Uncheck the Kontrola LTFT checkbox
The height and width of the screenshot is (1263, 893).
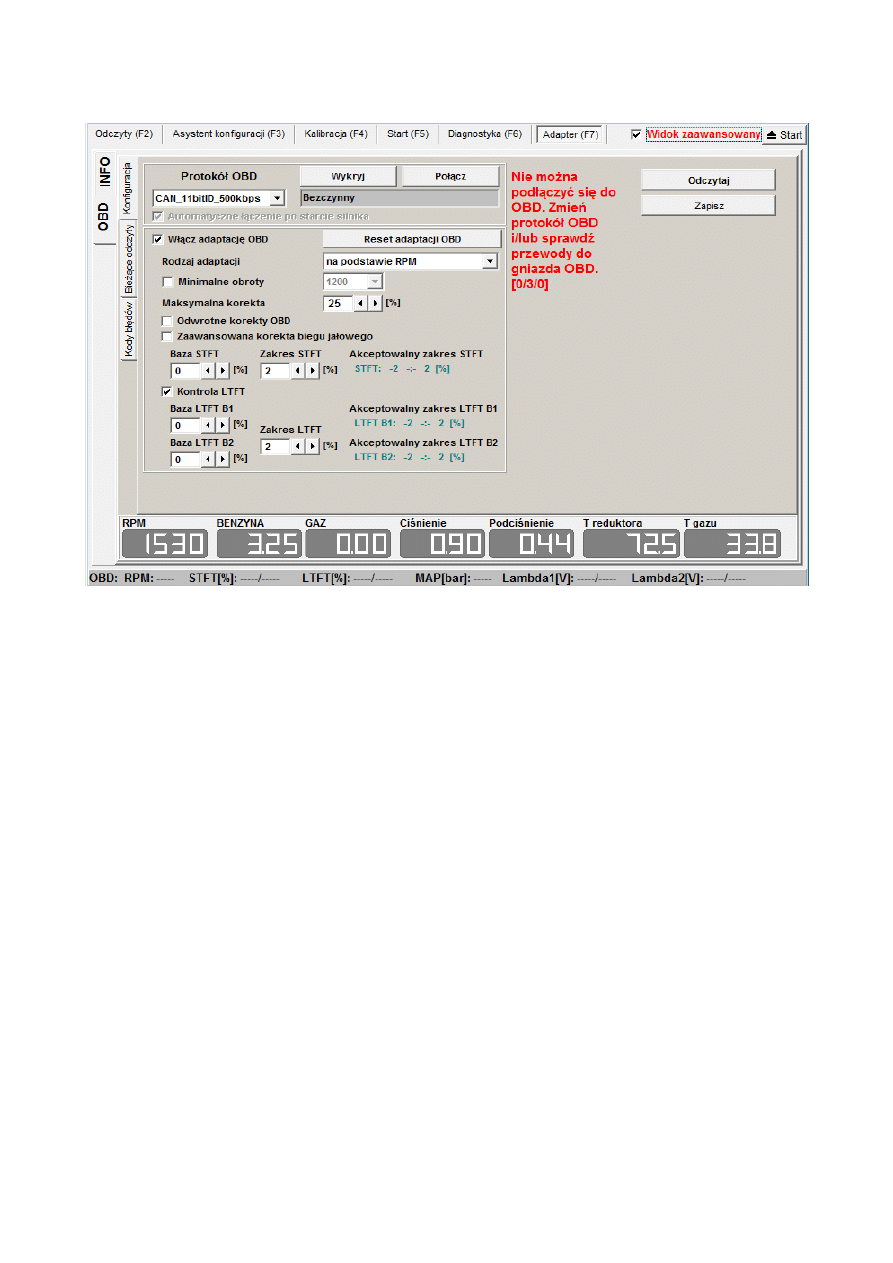168,392
